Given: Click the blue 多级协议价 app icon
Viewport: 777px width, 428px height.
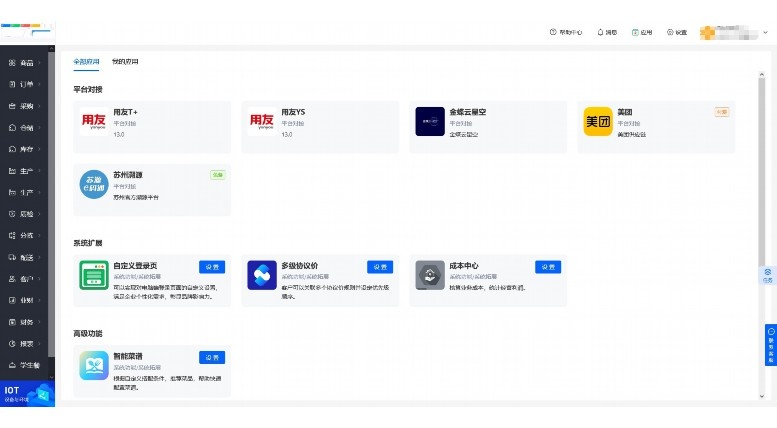Looking at the screenshot, I should tap(262, 275).
